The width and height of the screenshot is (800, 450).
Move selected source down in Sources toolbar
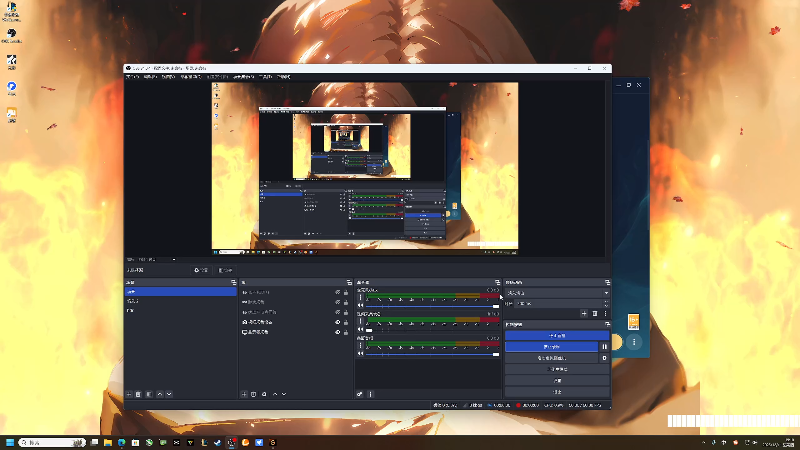click(284, 394)
